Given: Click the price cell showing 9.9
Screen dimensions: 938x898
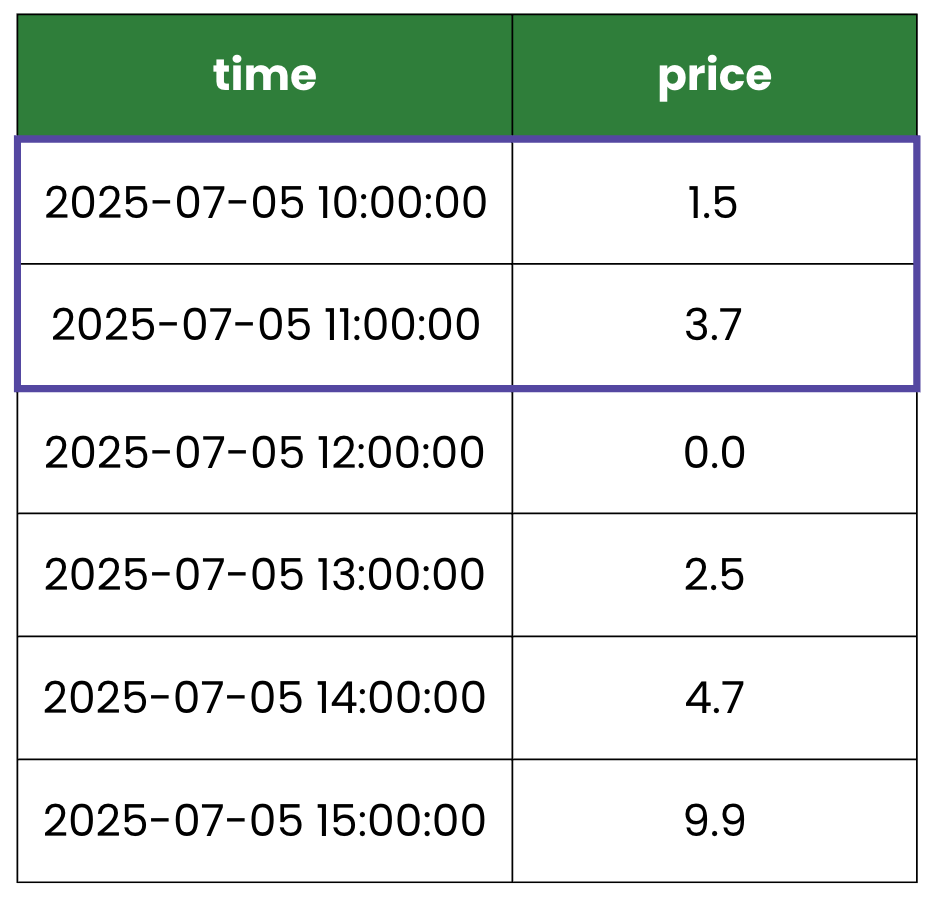Looking at the screenshot, I should click(714, 821).
